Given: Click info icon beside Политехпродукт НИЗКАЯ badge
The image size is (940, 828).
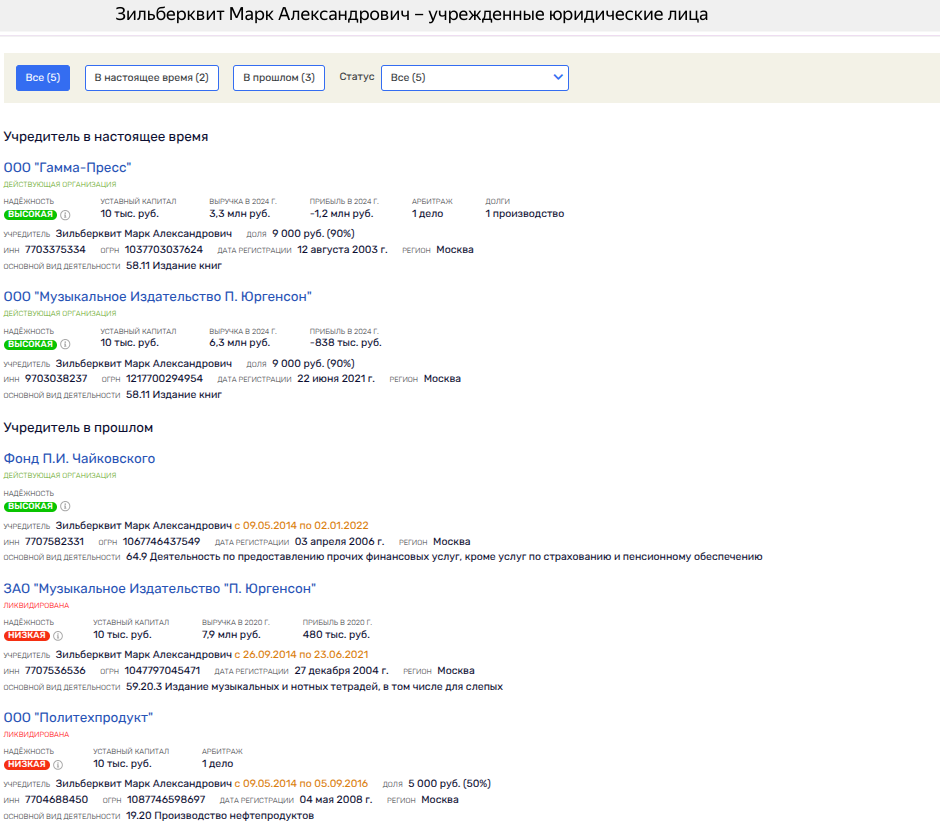Looking at the screenshot, I should click(57, 765).
